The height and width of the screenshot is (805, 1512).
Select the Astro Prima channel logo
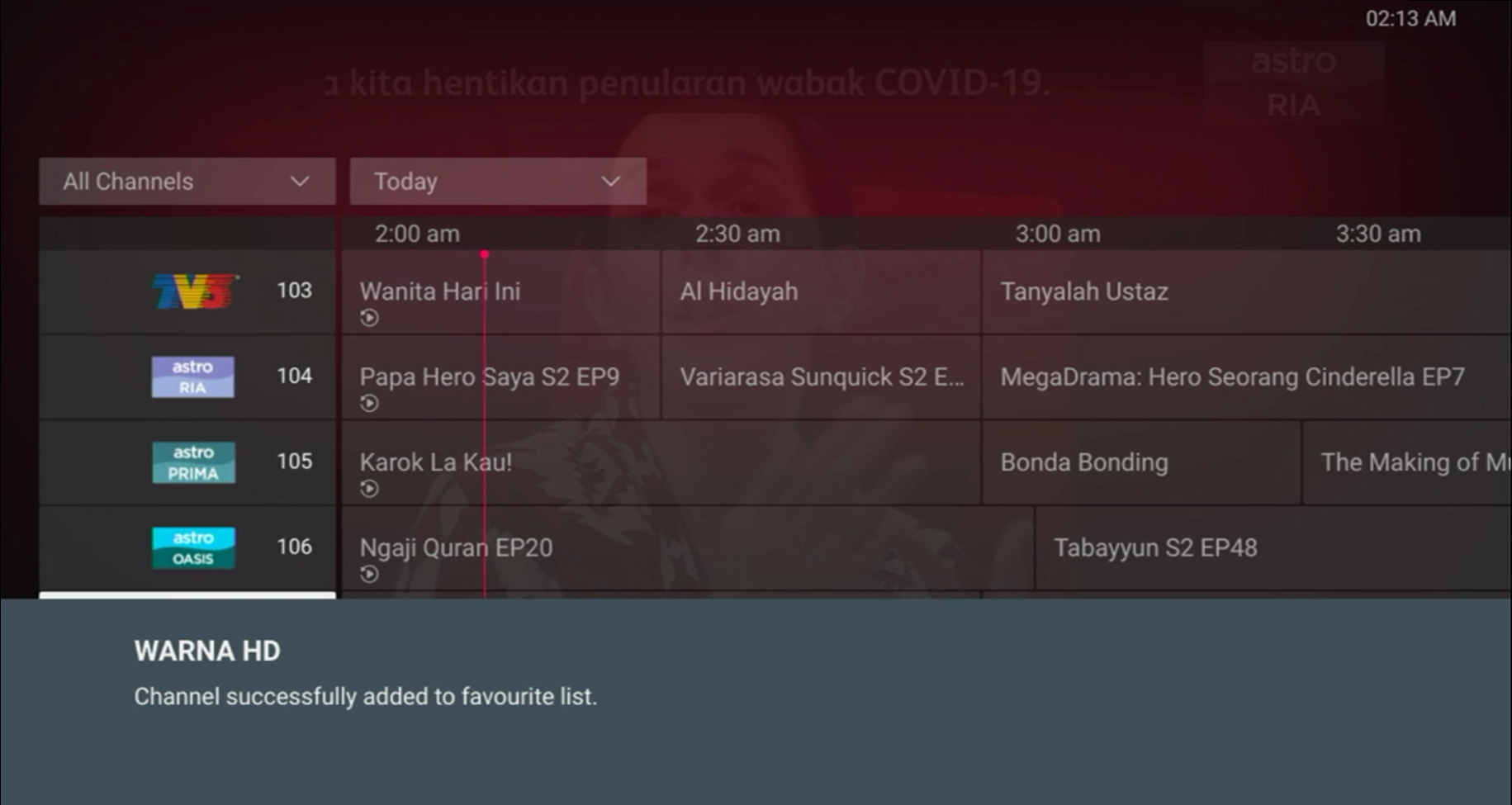193,462
